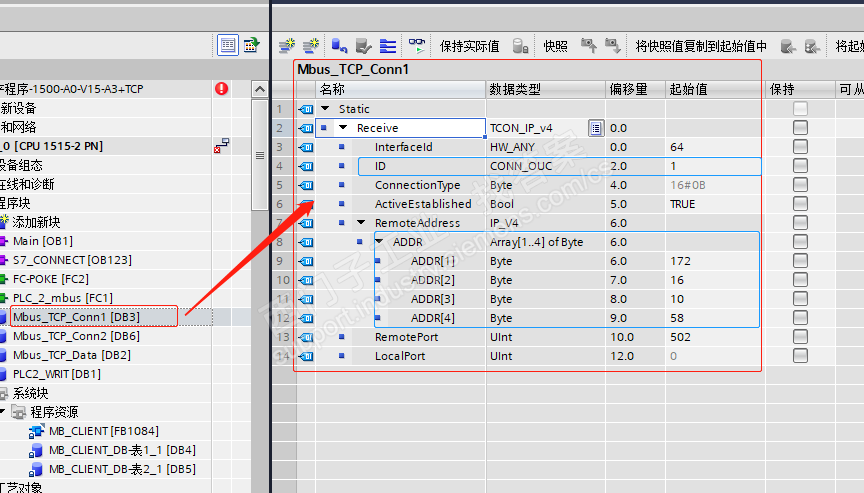Click the 快照 button
This screenshot has height=493, width=864.
[x=555, y=46]
